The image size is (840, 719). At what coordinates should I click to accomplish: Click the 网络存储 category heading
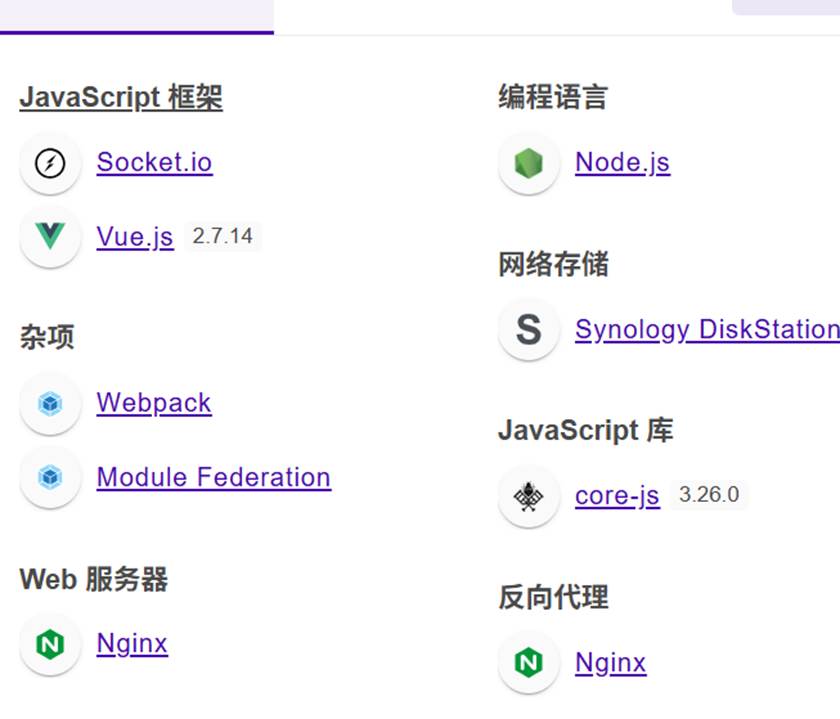[553, 264]
